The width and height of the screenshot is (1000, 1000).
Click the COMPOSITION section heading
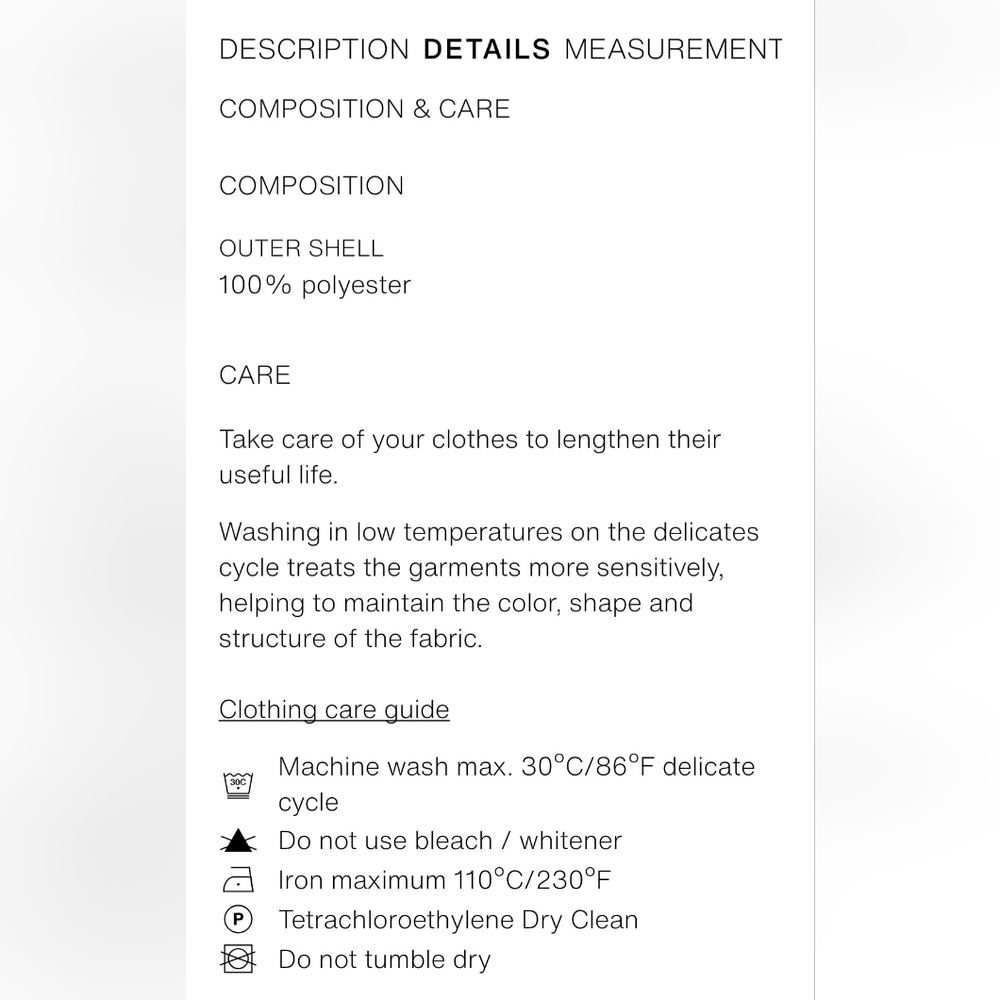pyautogui.click(x=311, y=186)
